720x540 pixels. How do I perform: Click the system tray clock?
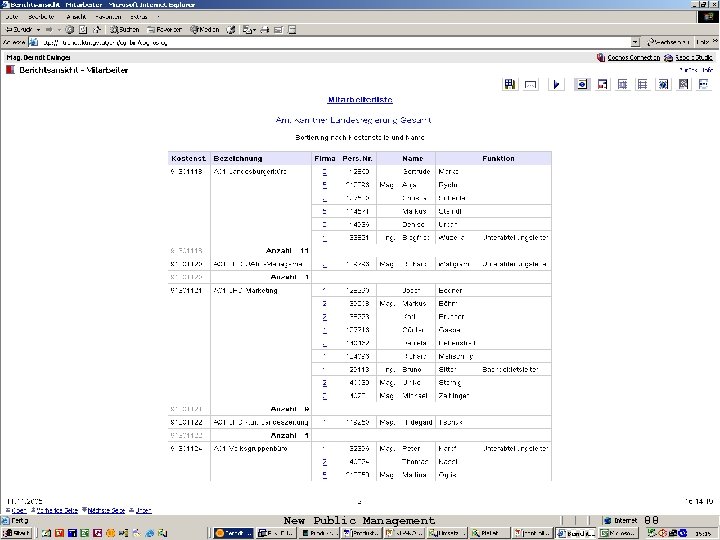pos(703,533)
